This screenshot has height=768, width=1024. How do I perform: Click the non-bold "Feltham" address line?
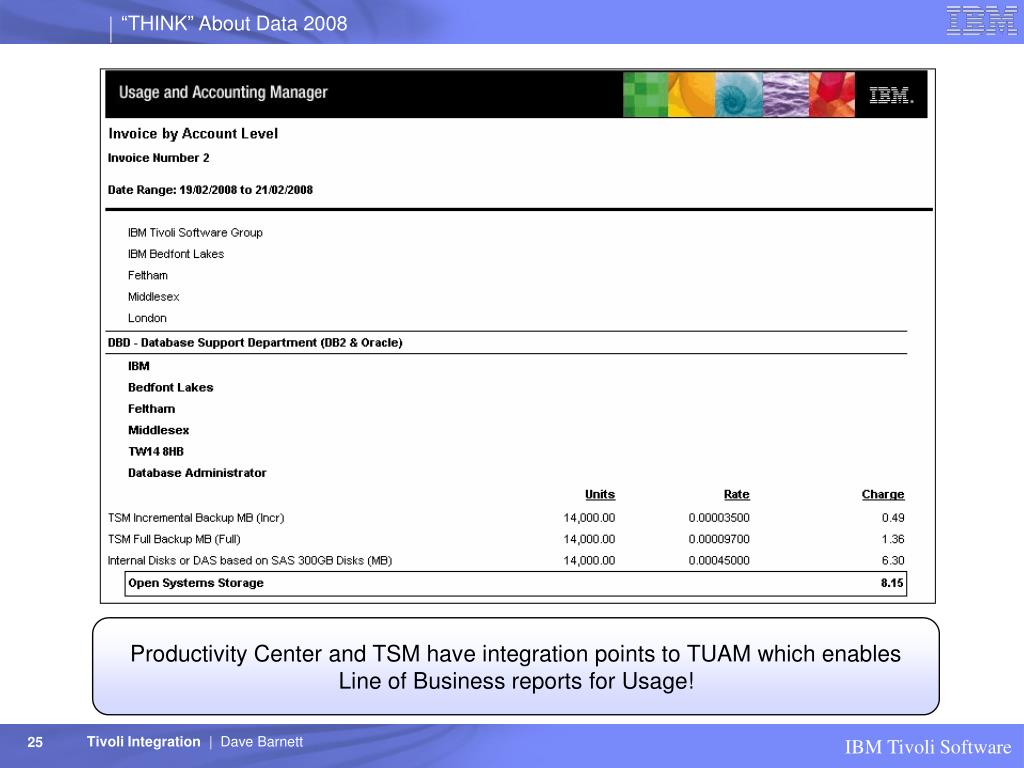(148, 276)
